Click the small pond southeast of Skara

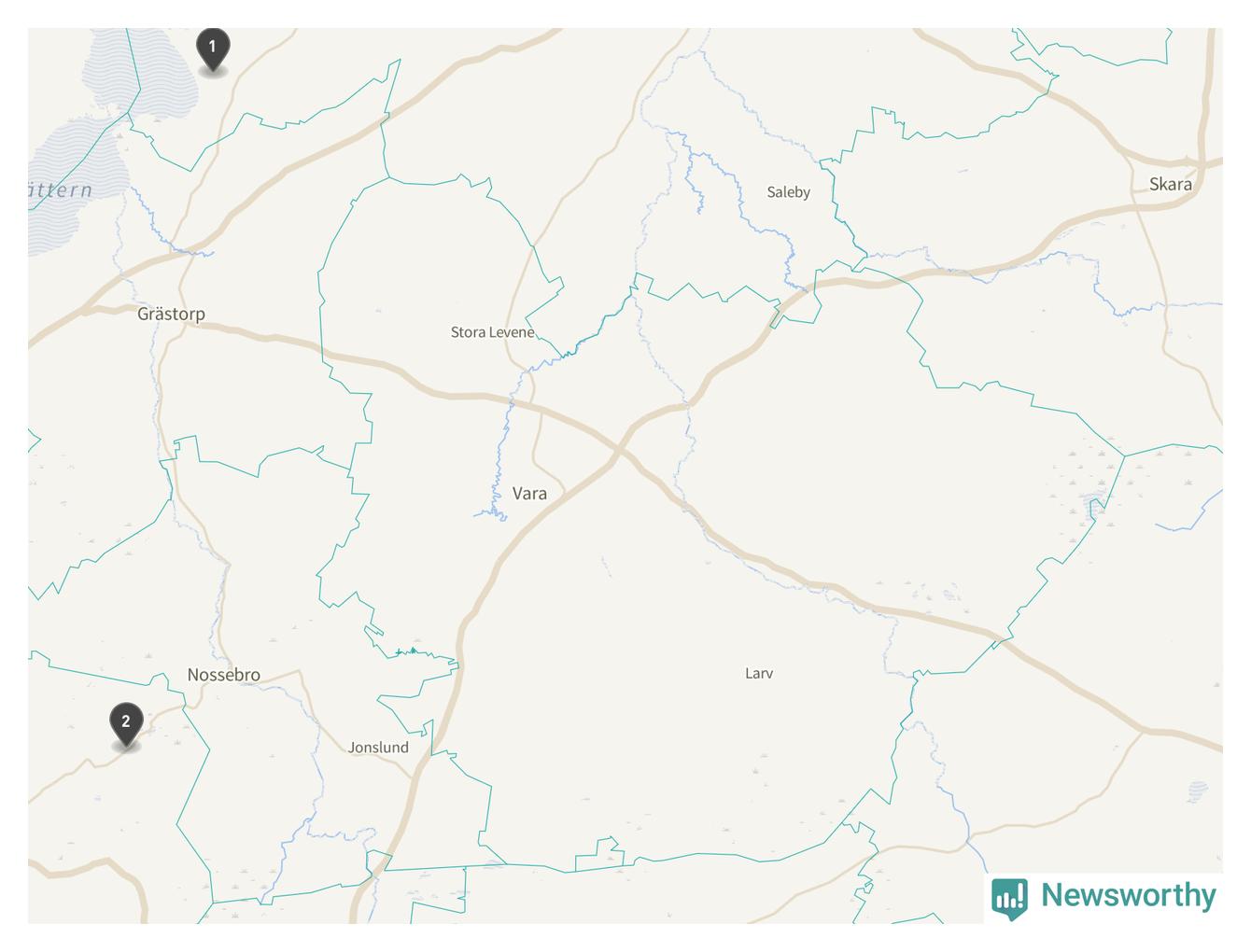[x=1198, y=791]
